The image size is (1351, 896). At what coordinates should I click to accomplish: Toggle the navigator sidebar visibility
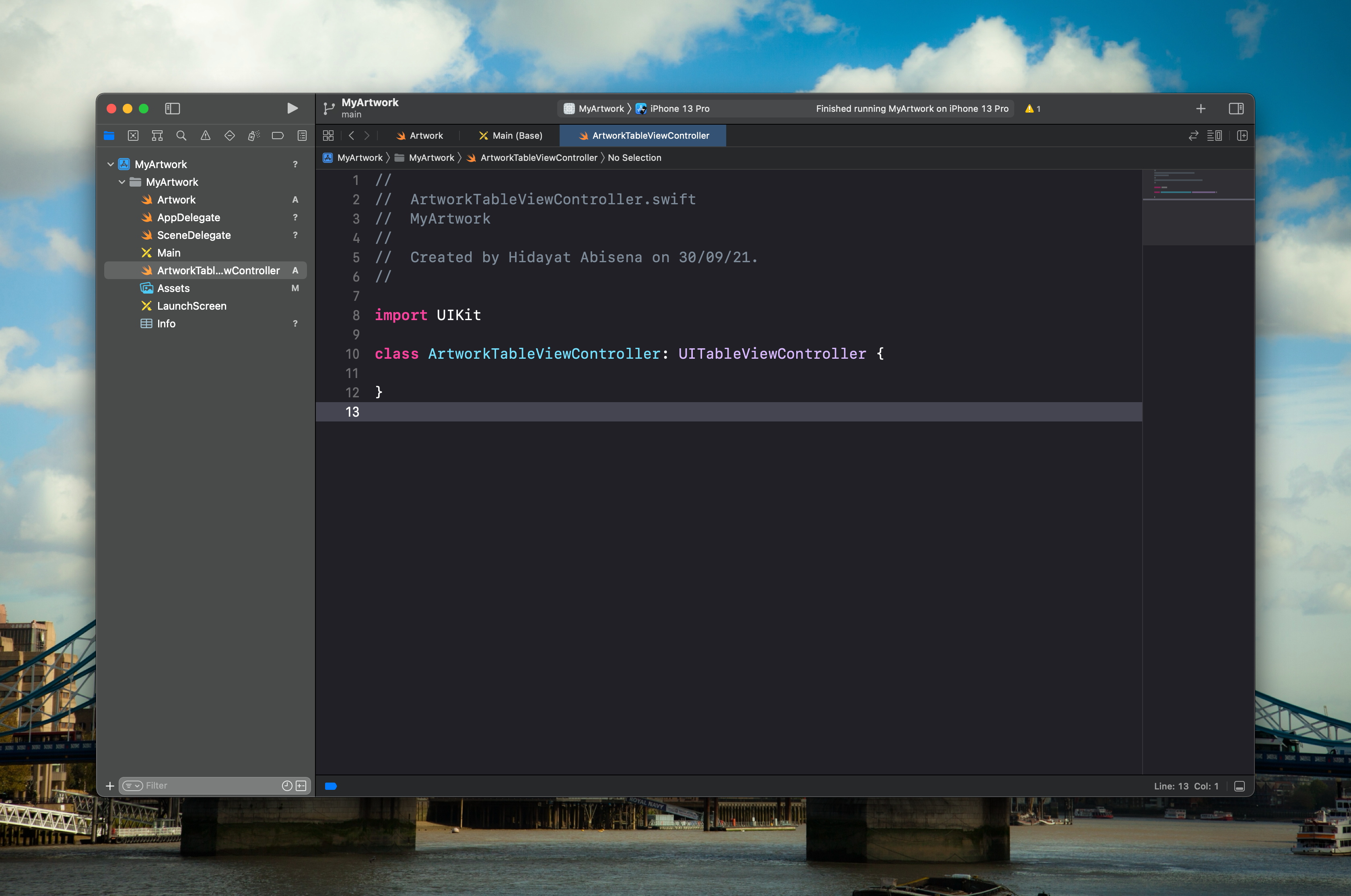(173, 109)
